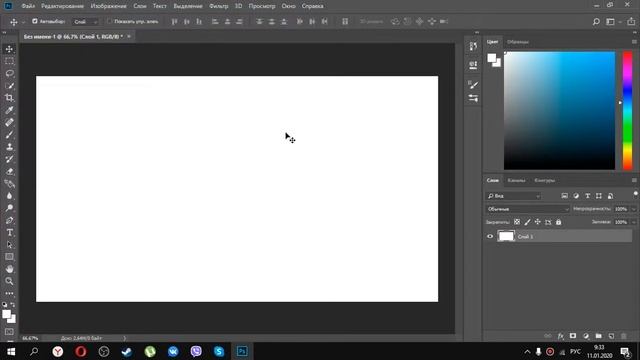Open the Color panel options menu
The width and height of the screenshot is (640, 360).
(634, 42)
